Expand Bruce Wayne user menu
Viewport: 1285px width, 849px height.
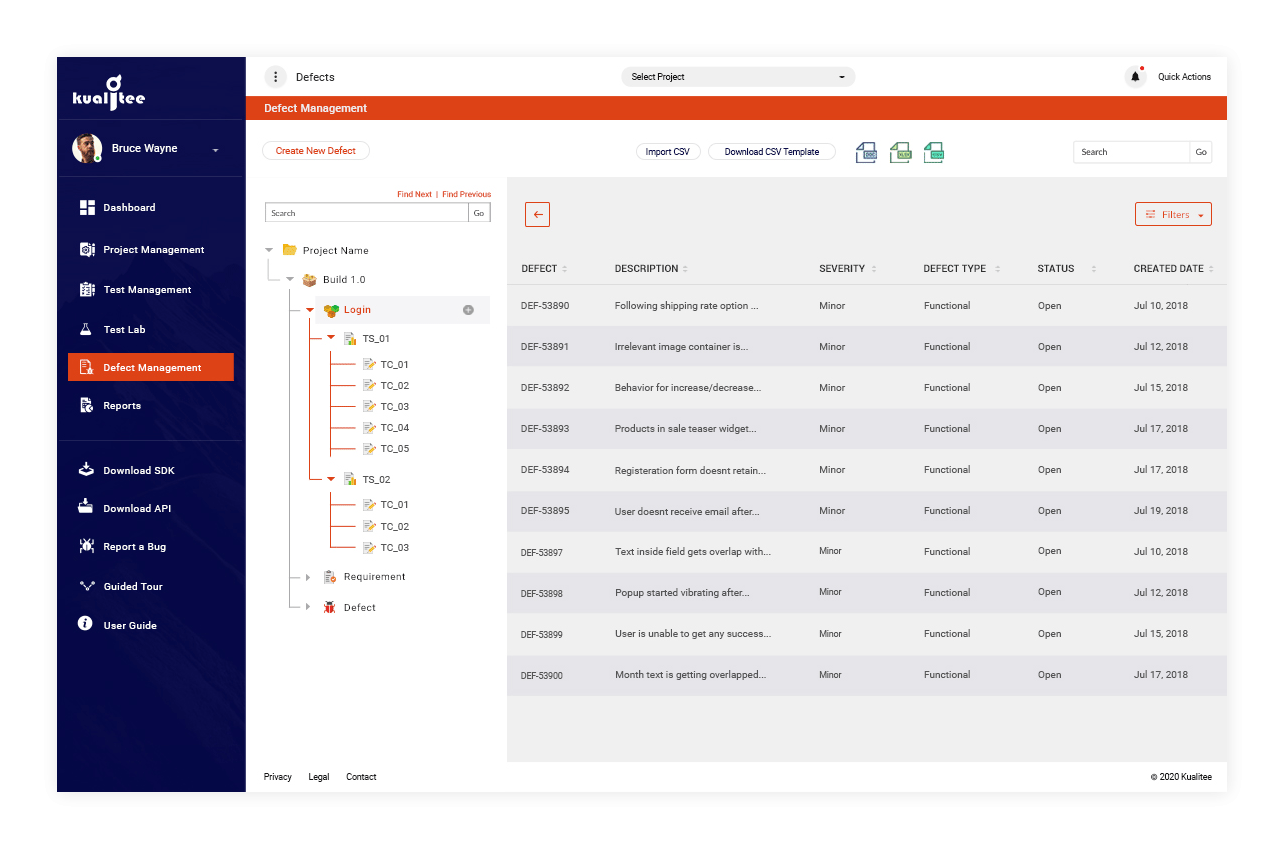click(x=215, y=150)
